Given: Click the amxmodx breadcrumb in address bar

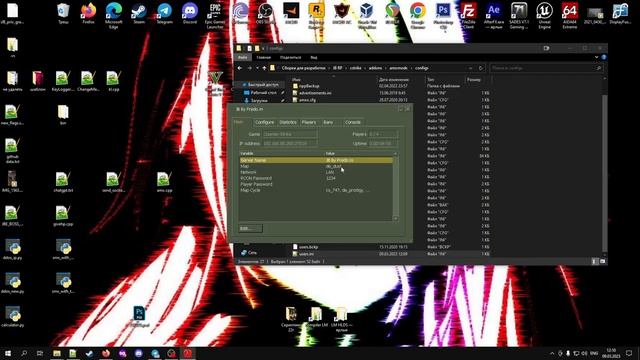Looking at the screenshot, I should pos(398,68).
